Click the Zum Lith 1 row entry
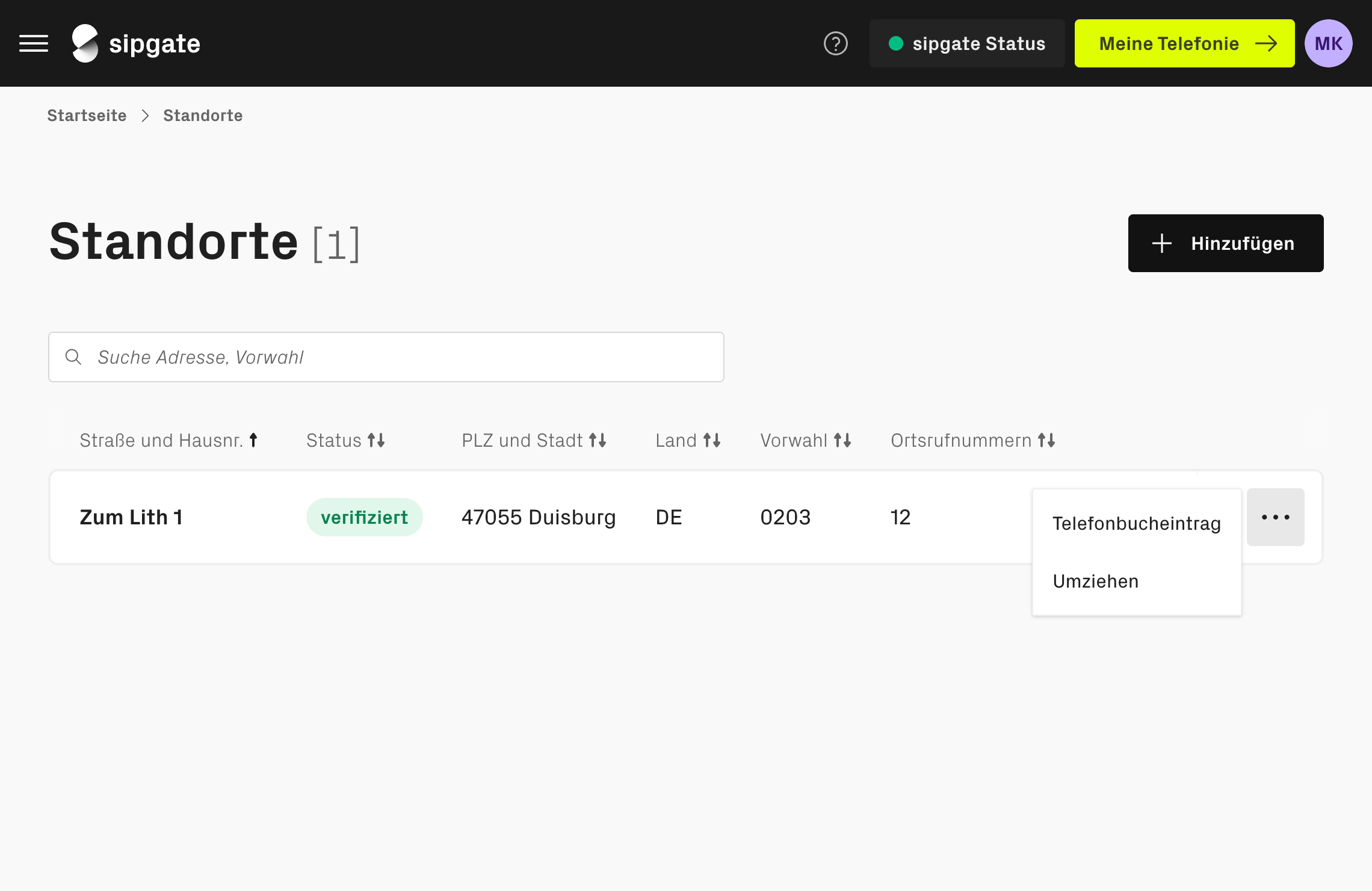This screenshot has width=1372, height=891. pos(131,517)
